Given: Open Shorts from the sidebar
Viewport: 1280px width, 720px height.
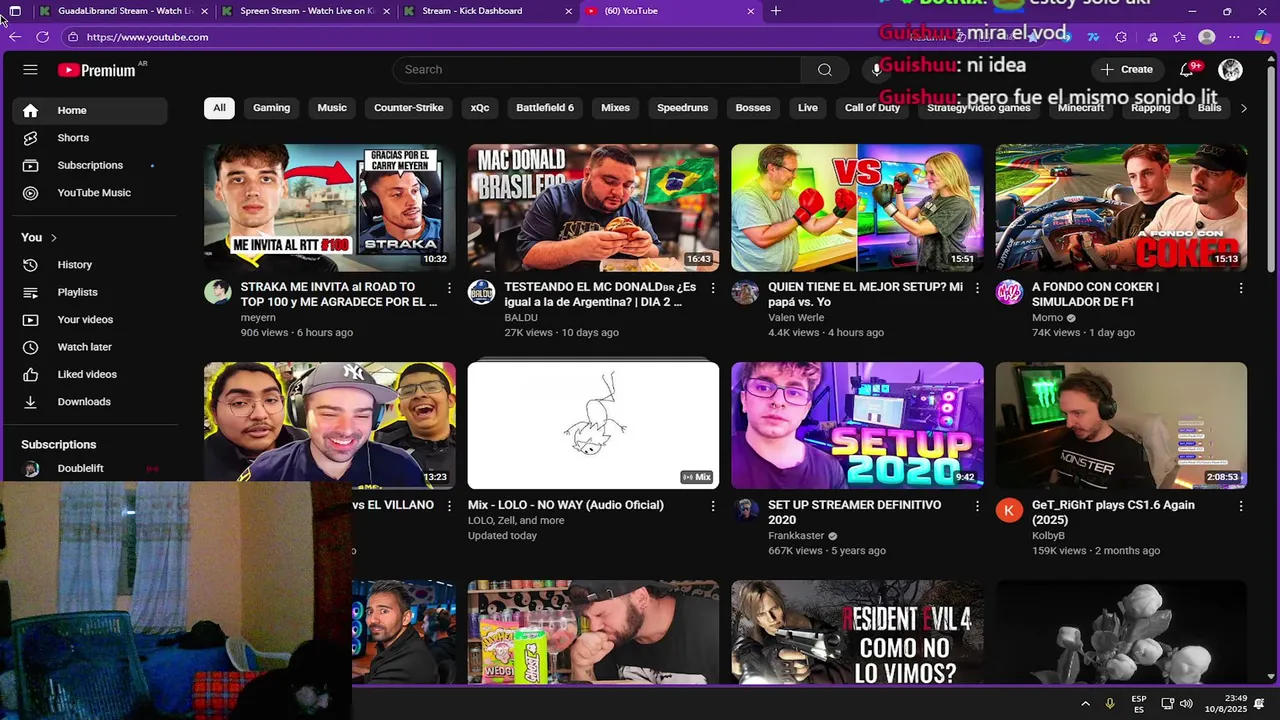Looking at the screenshot, I should point(90,138).
